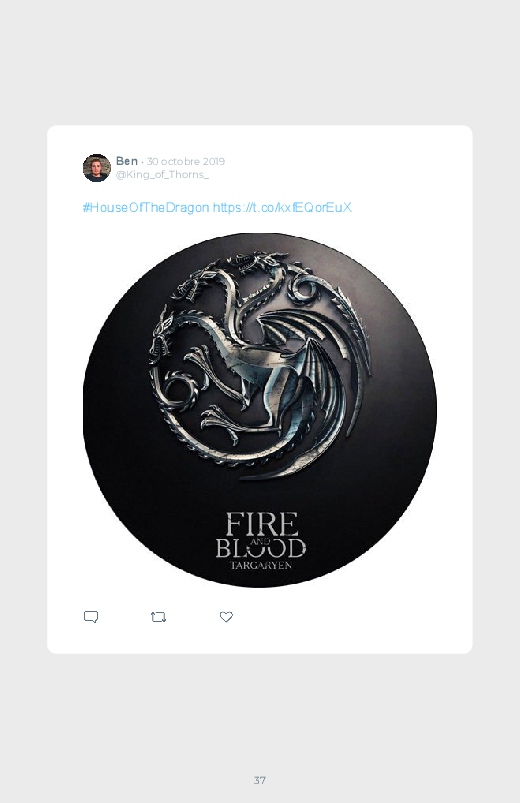520x803 pixels.
Task: Open the @King_of_Thorns_ handle
Action: (162, 175)
